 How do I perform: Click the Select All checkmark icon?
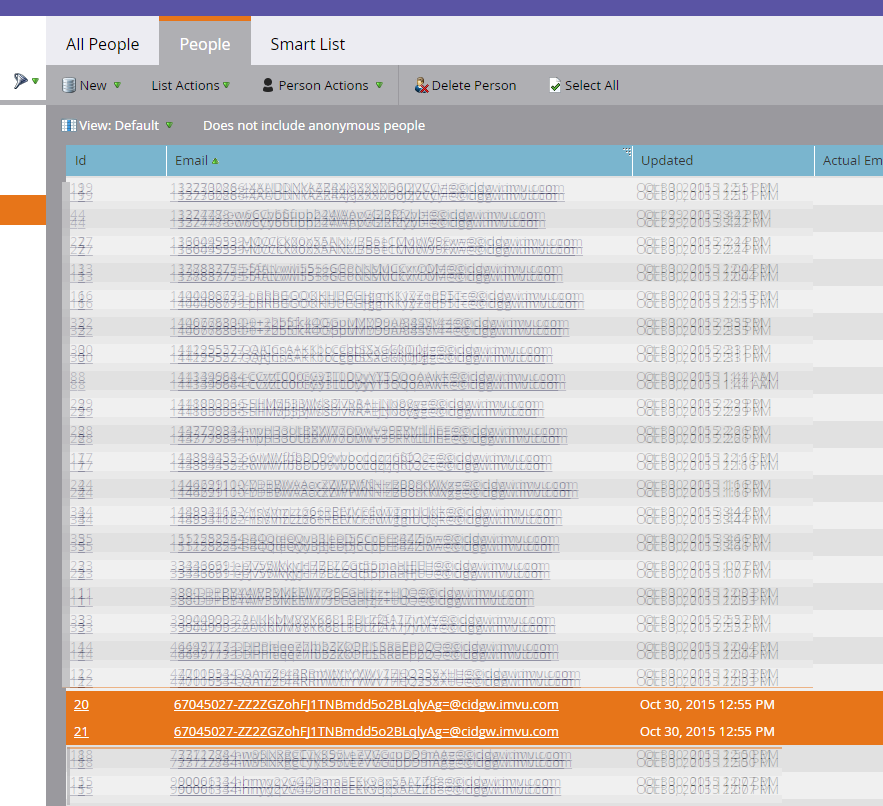tap(555, 86)
